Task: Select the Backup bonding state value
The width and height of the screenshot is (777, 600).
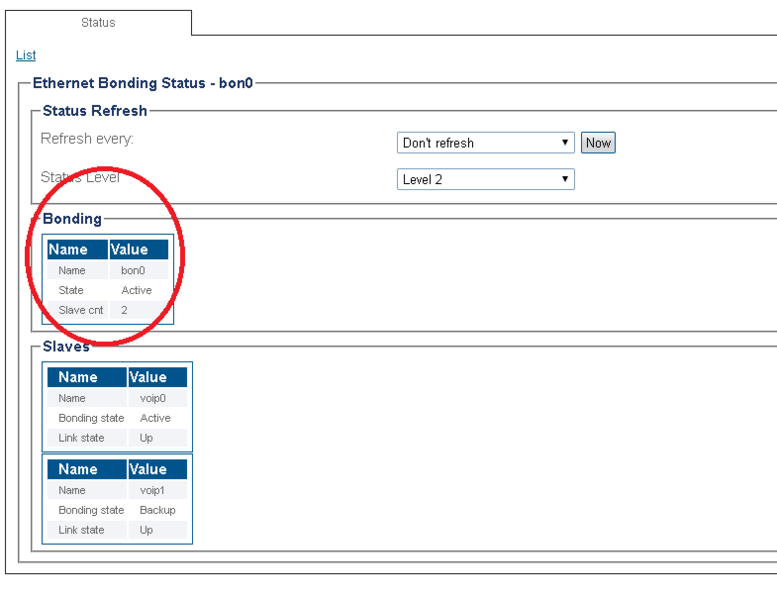Action: coord(158,510)
